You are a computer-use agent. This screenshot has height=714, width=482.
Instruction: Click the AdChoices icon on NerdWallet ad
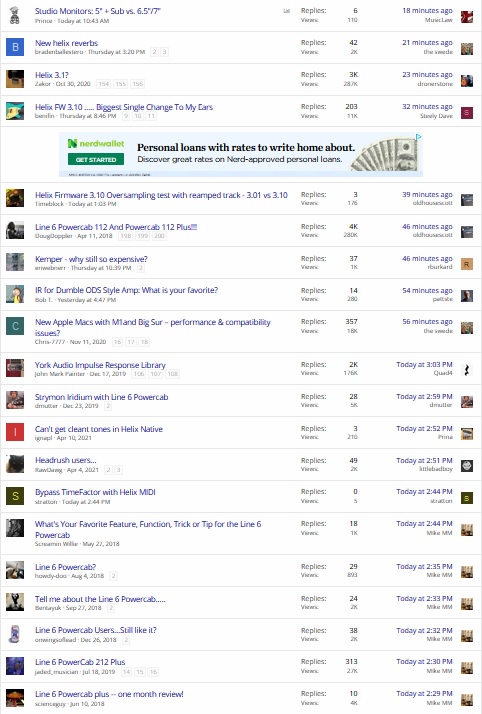(x=419, y=136)
